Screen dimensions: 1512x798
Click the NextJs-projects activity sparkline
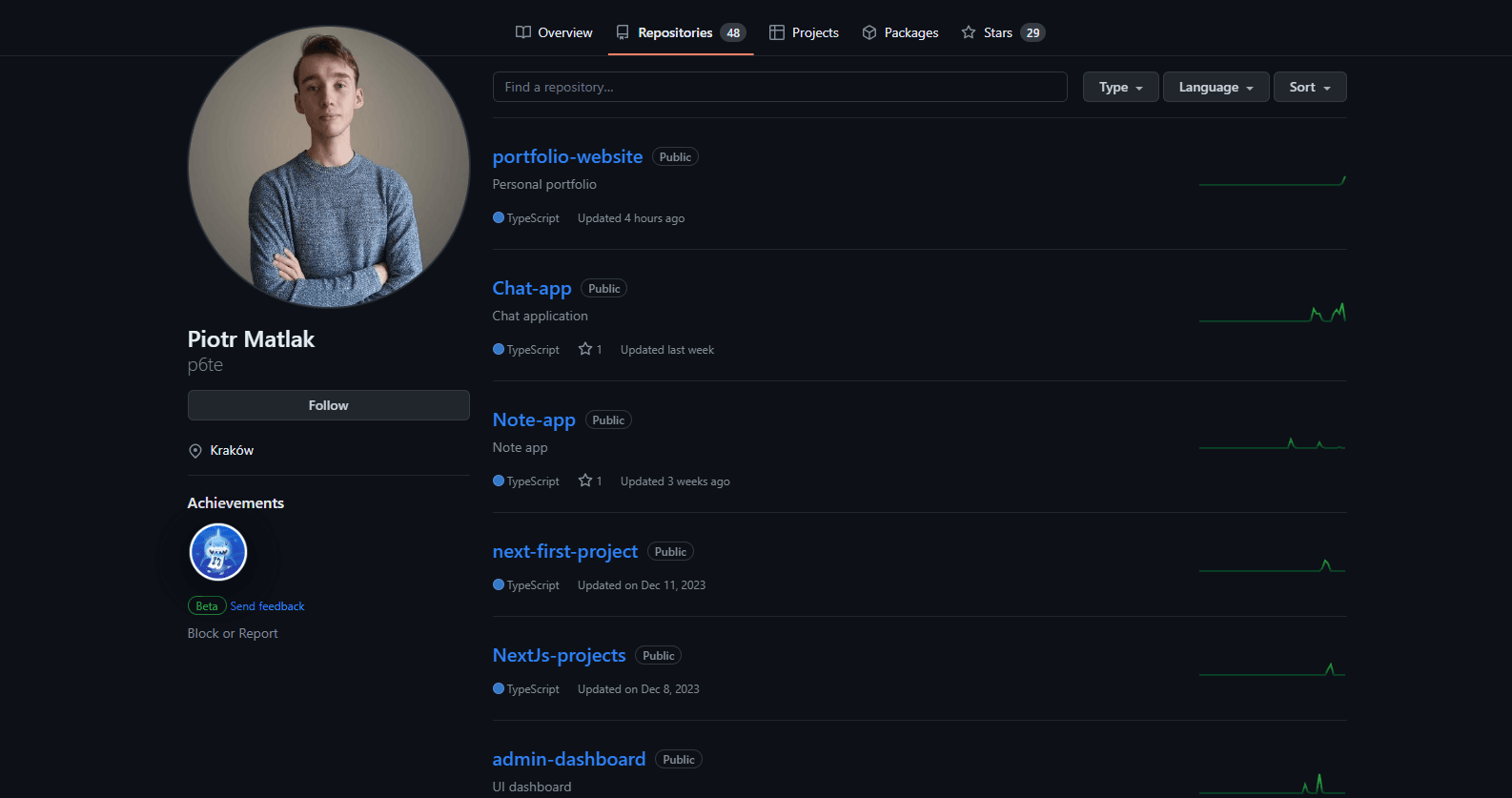(x=1273, y=669)
